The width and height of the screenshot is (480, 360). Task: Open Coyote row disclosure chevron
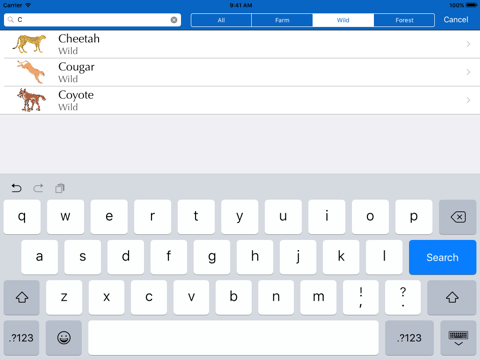[x=468, y=100]
